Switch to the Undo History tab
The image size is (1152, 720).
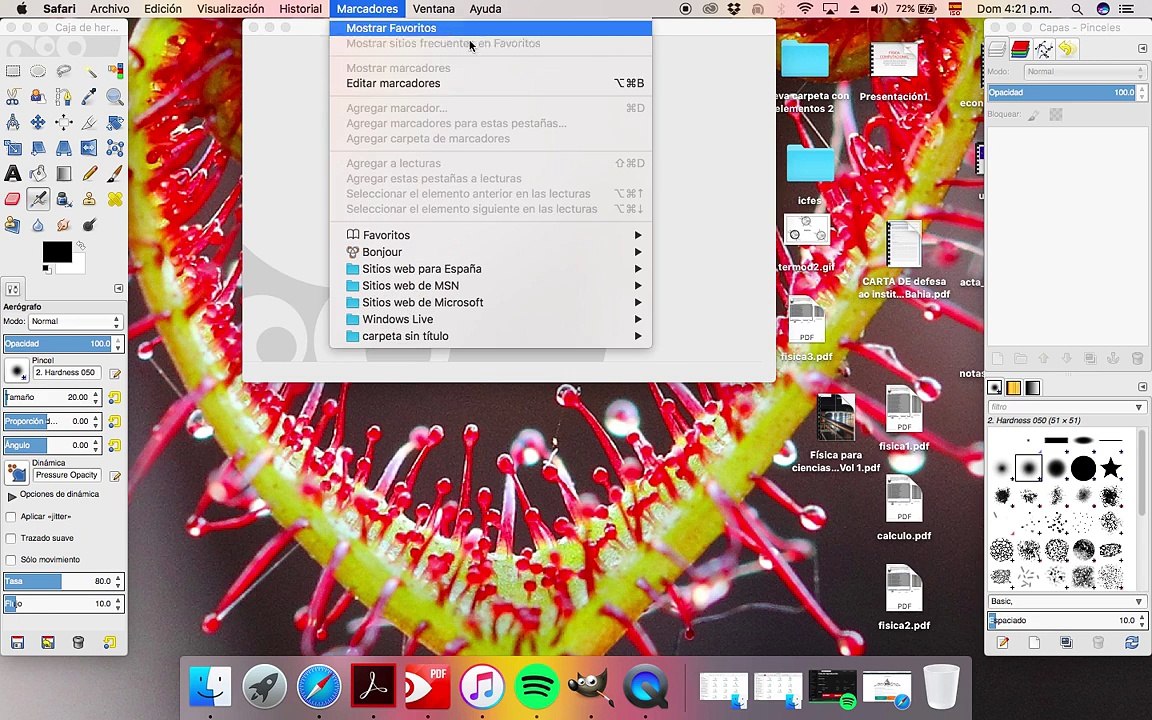1068,49
